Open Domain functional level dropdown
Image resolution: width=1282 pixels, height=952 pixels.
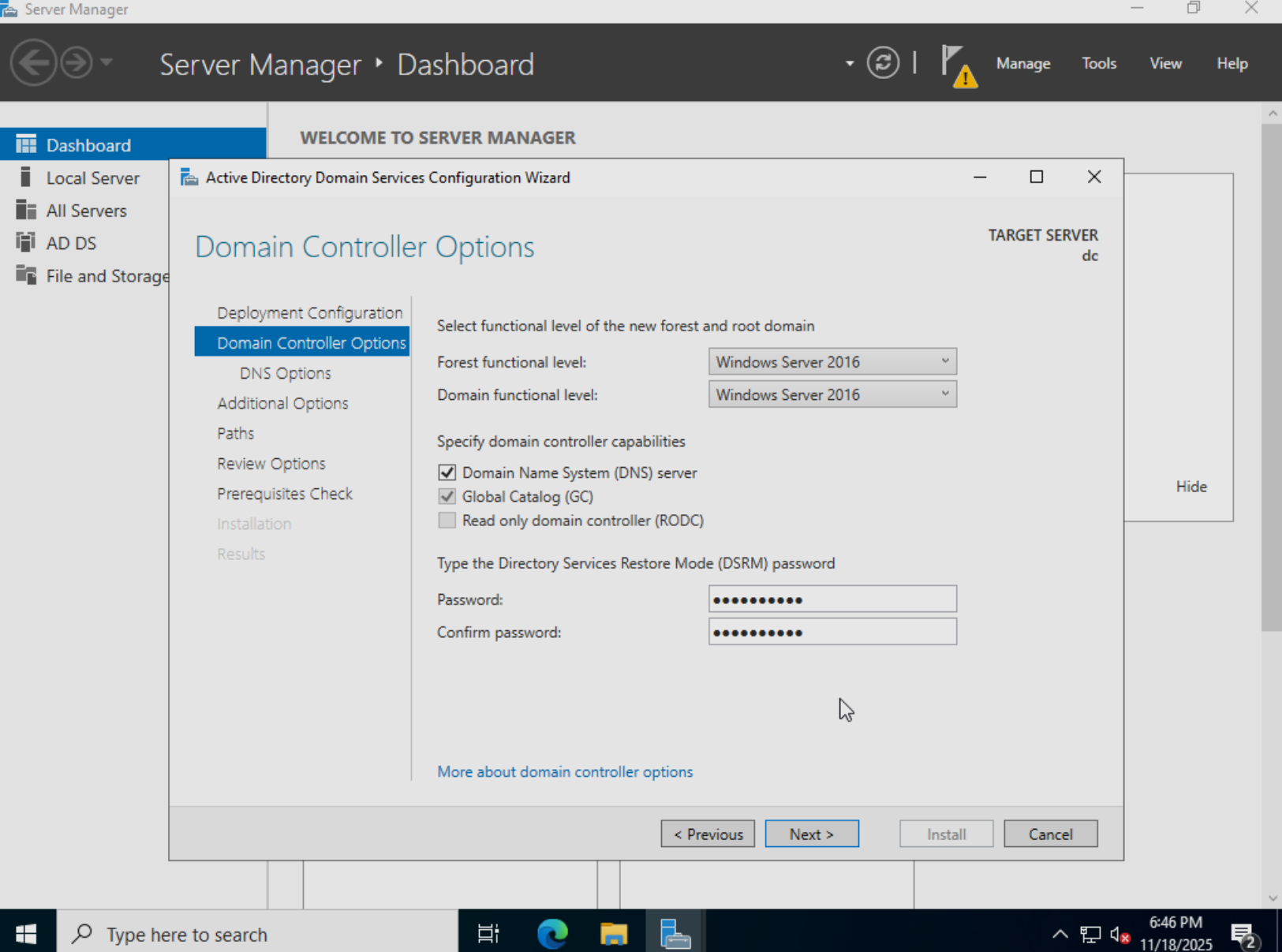click(x=832, y=394)
